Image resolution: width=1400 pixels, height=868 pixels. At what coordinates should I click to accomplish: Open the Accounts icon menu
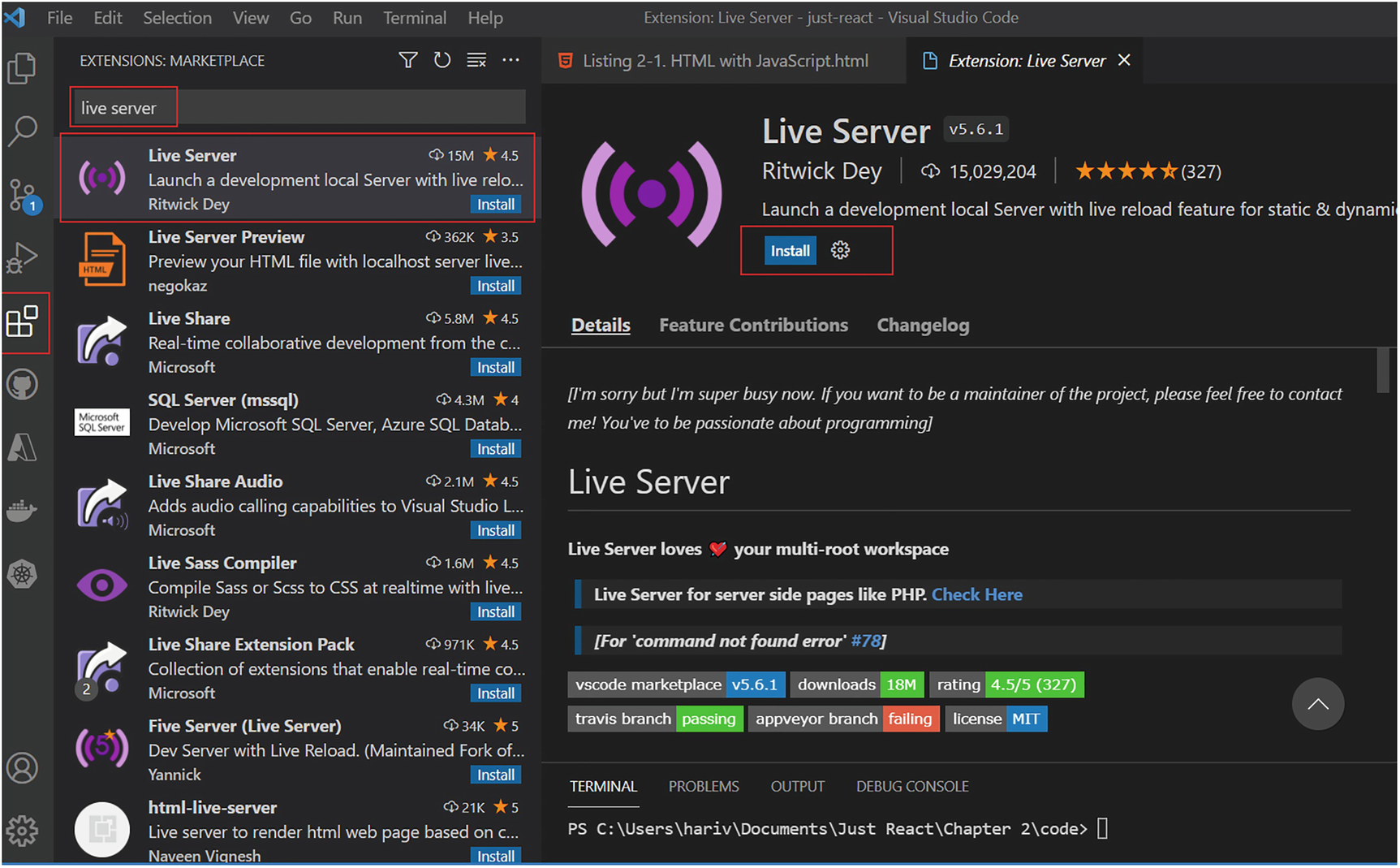[x=22, y=767]
